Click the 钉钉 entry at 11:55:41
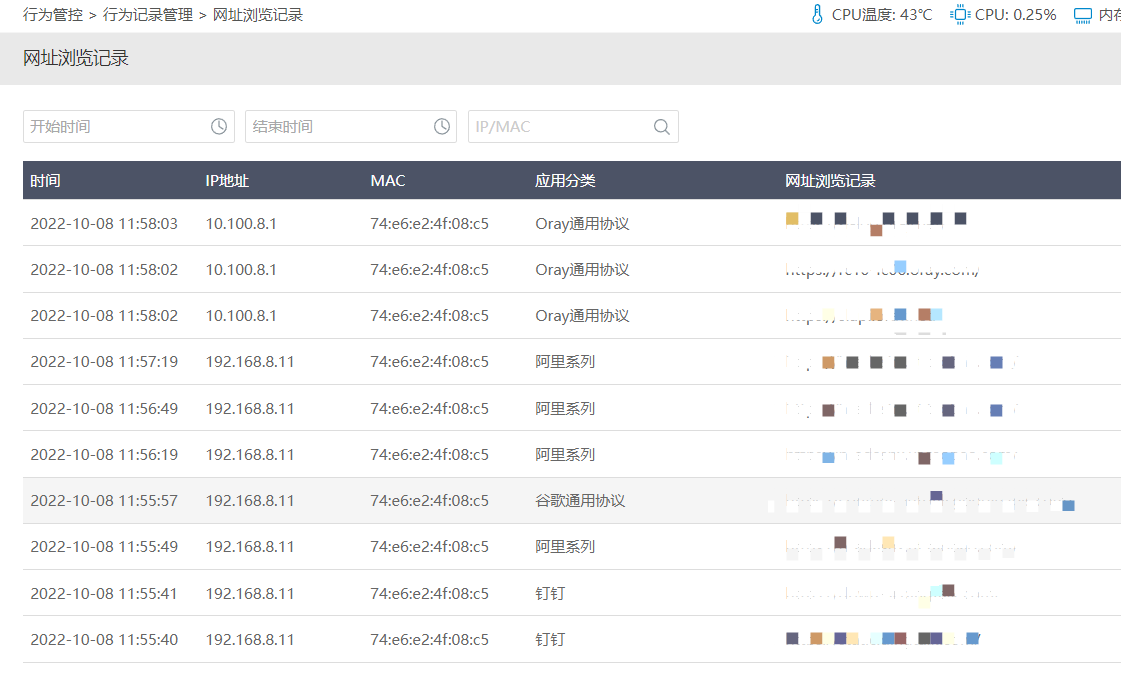This screenshot has height=680, width=1121. (550, 593)
